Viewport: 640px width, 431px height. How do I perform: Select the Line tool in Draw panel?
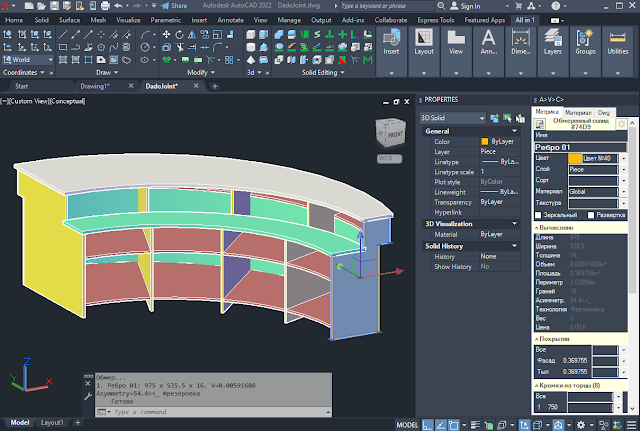[x=62, y=35]
